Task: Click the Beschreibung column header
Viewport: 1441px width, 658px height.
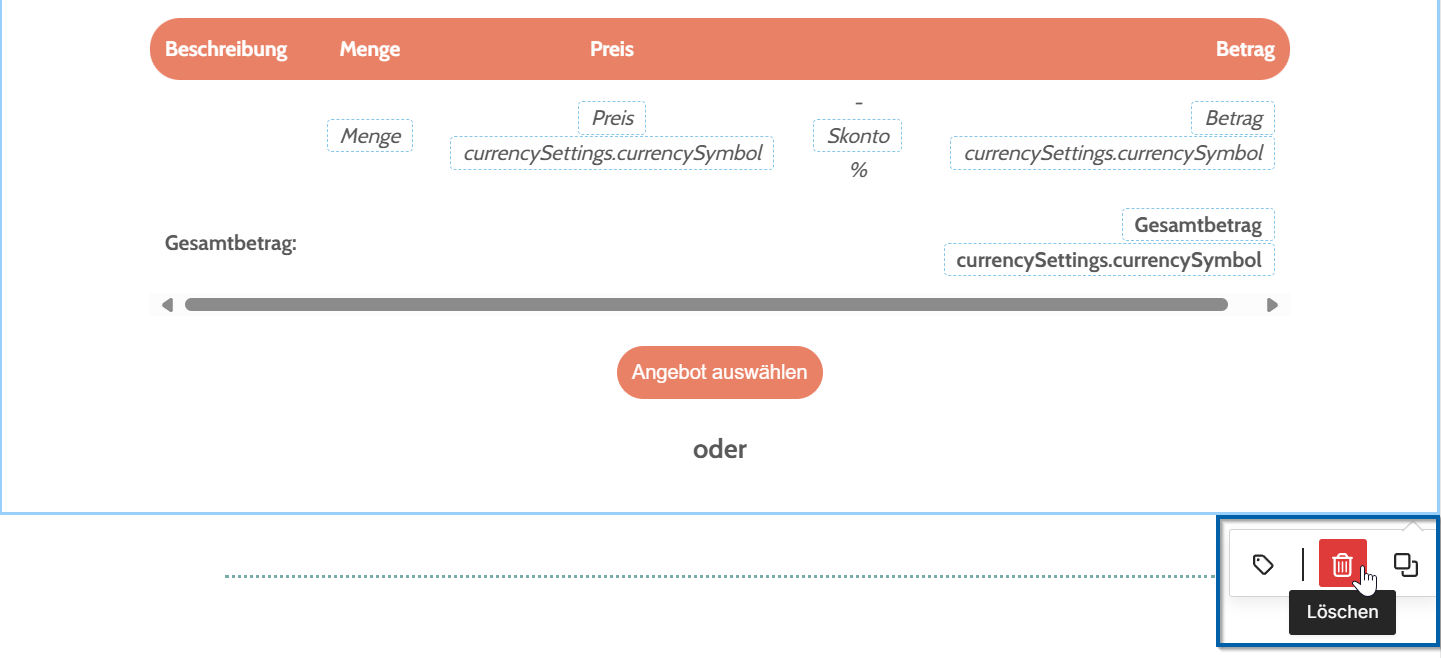Action: pos(226,49)
